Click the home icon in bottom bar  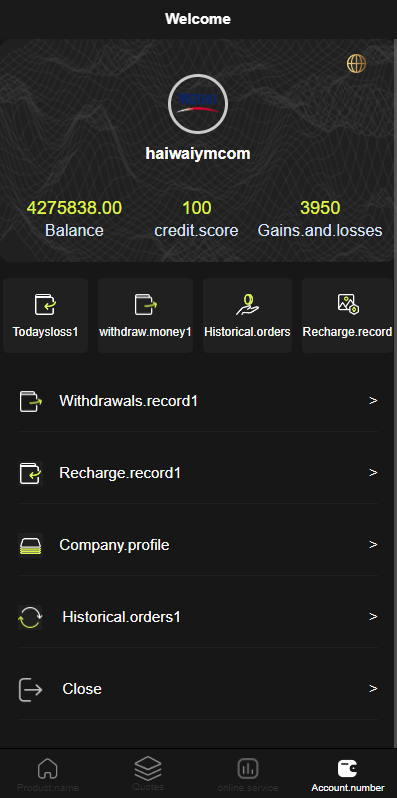click(48, 767)
